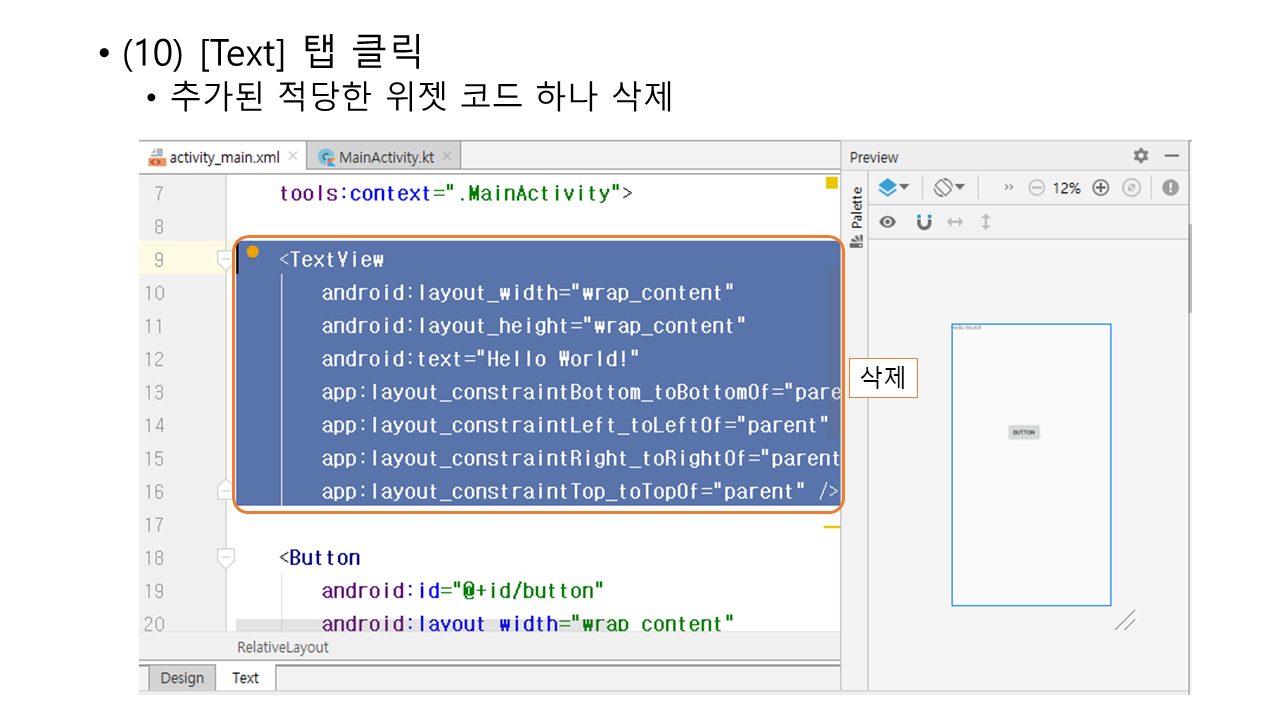Screen dimensions: 1280x720
Task: Expand hidden toolbar items with double chevron
Action: (x=1008, y=188)
